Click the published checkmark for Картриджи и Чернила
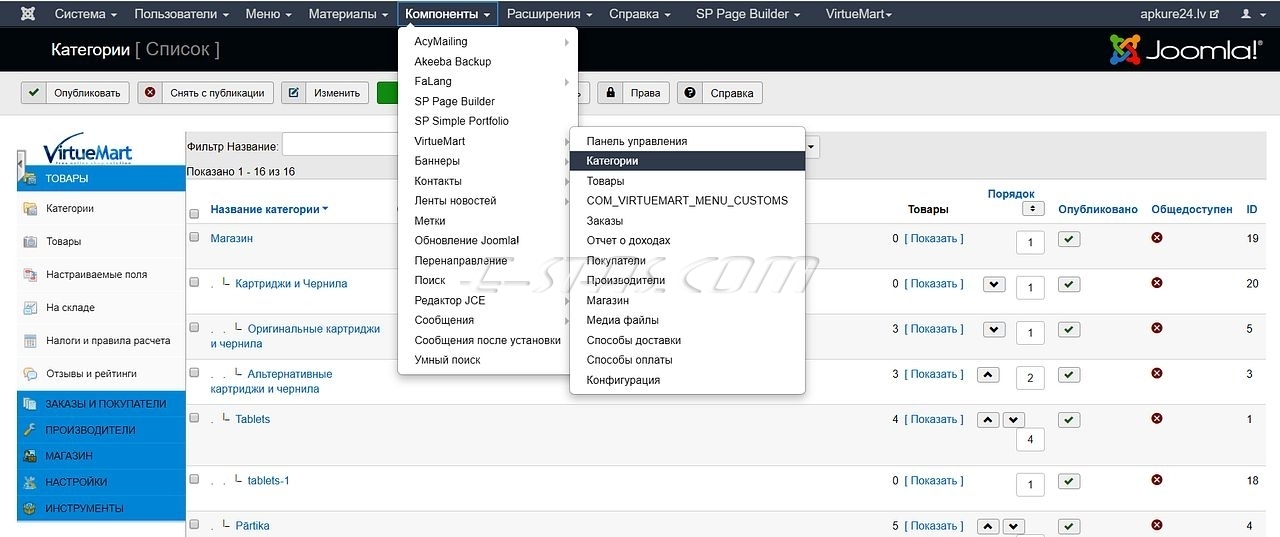1280x537 pixels. pyautogui.click(x=1069, y=284)
